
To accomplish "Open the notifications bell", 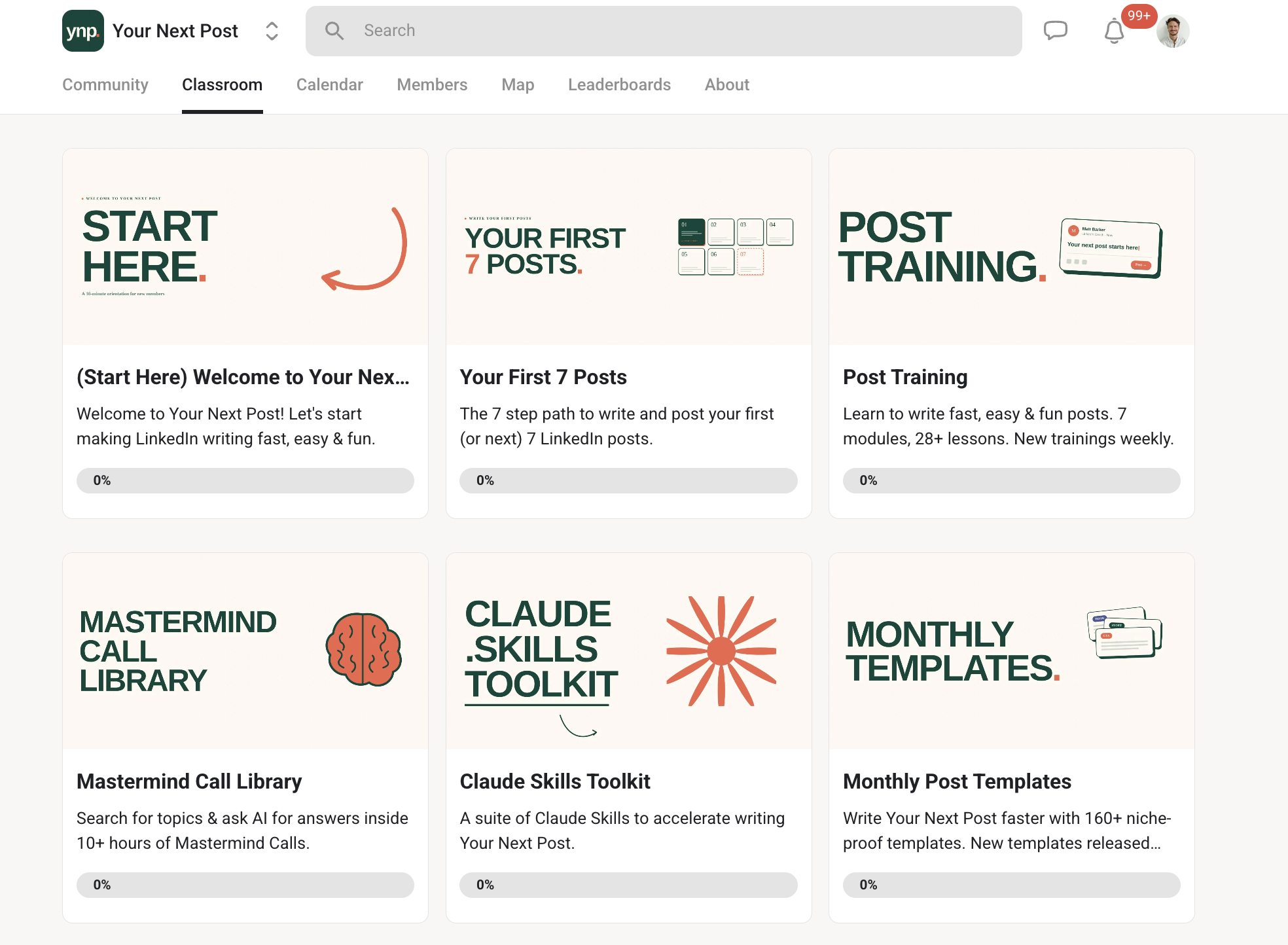I will pos(1114,31).
